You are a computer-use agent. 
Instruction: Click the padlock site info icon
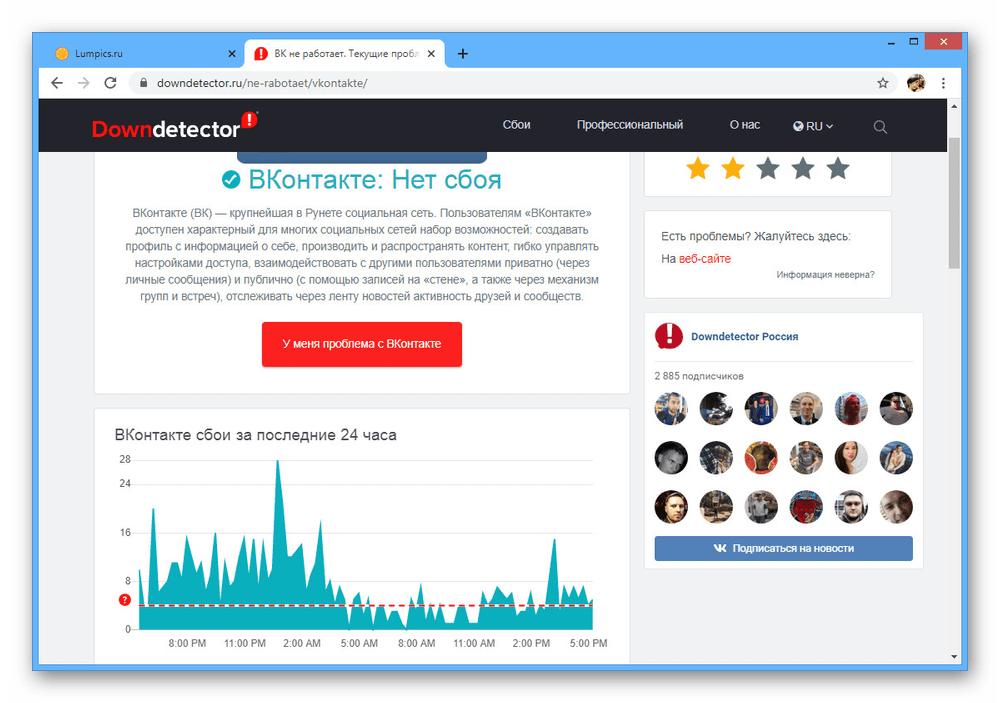[143, 83]
